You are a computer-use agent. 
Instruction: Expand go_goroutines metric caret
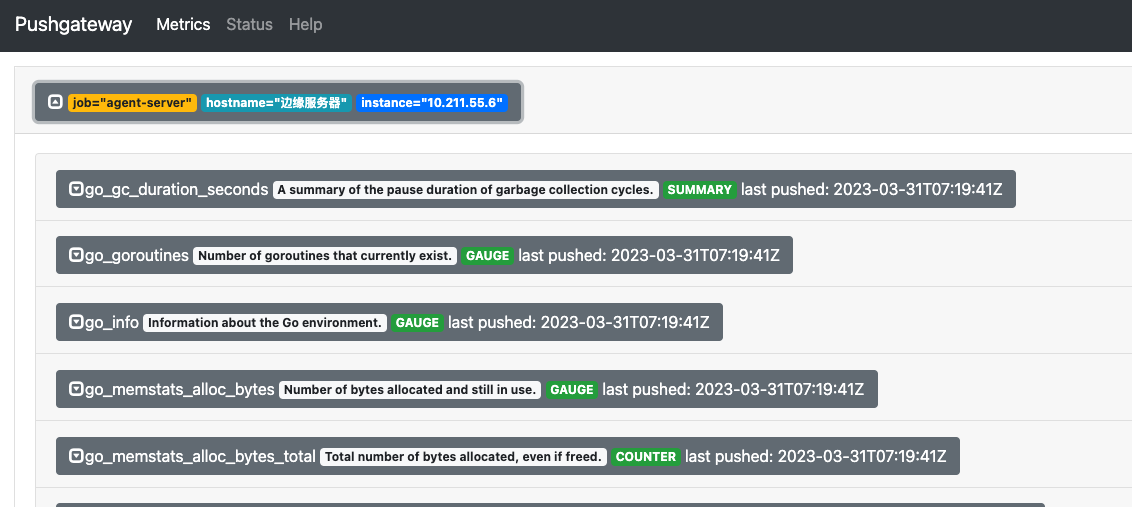pyautogui.click(x=77, y=255)
